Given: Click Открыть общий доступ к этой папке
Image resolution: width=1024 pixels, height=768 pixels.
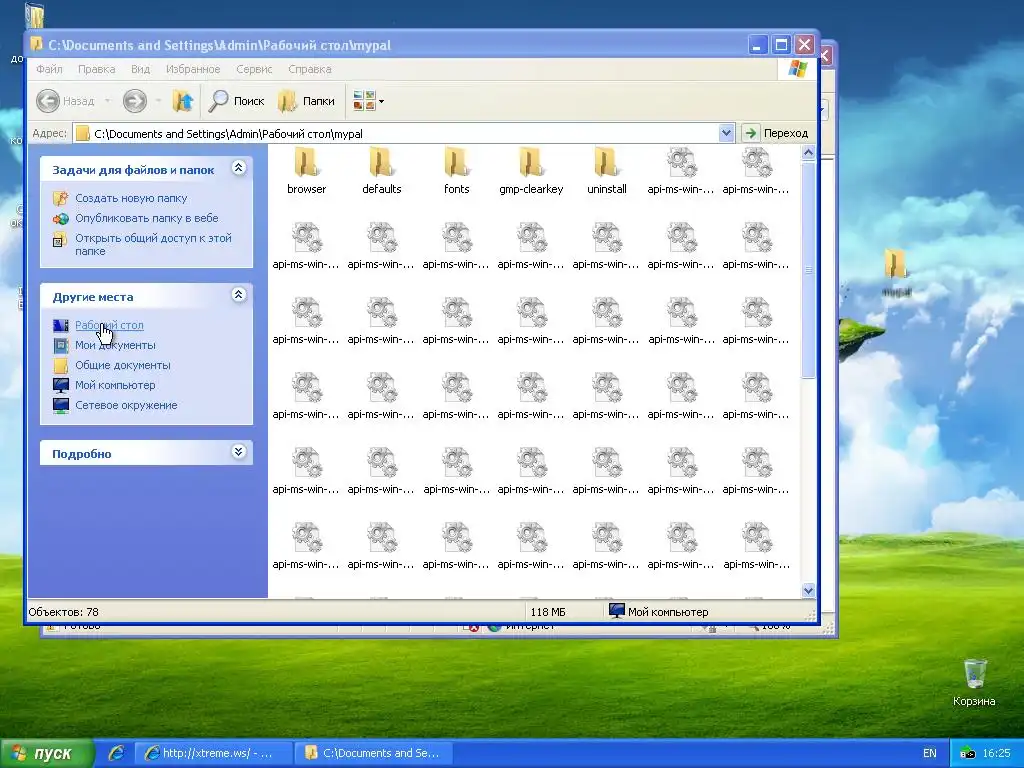Looking at the screenshot, I should (x=153, y=244).
